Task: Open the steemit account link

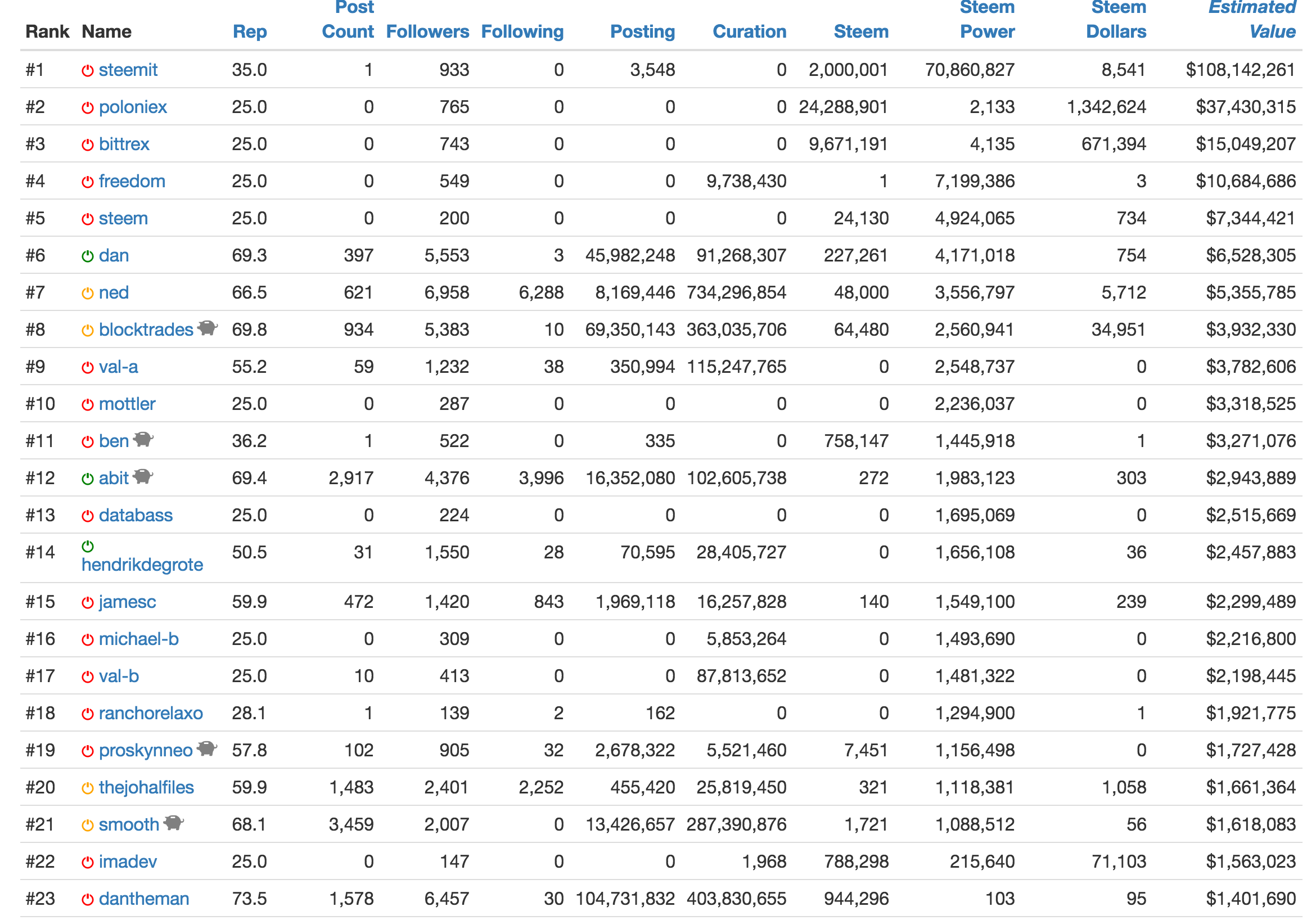Action: point(128,70)
